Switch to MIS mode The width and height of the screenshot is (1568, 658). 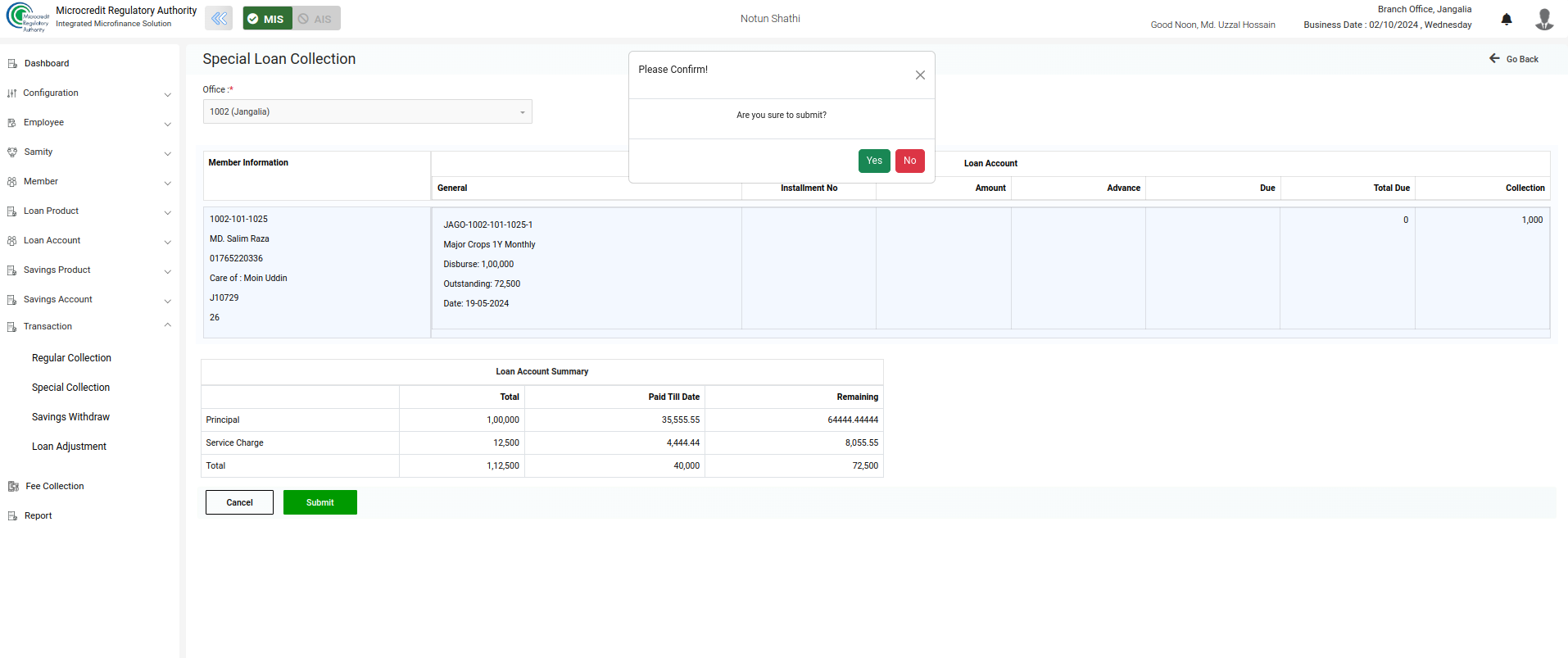point(267,19)
